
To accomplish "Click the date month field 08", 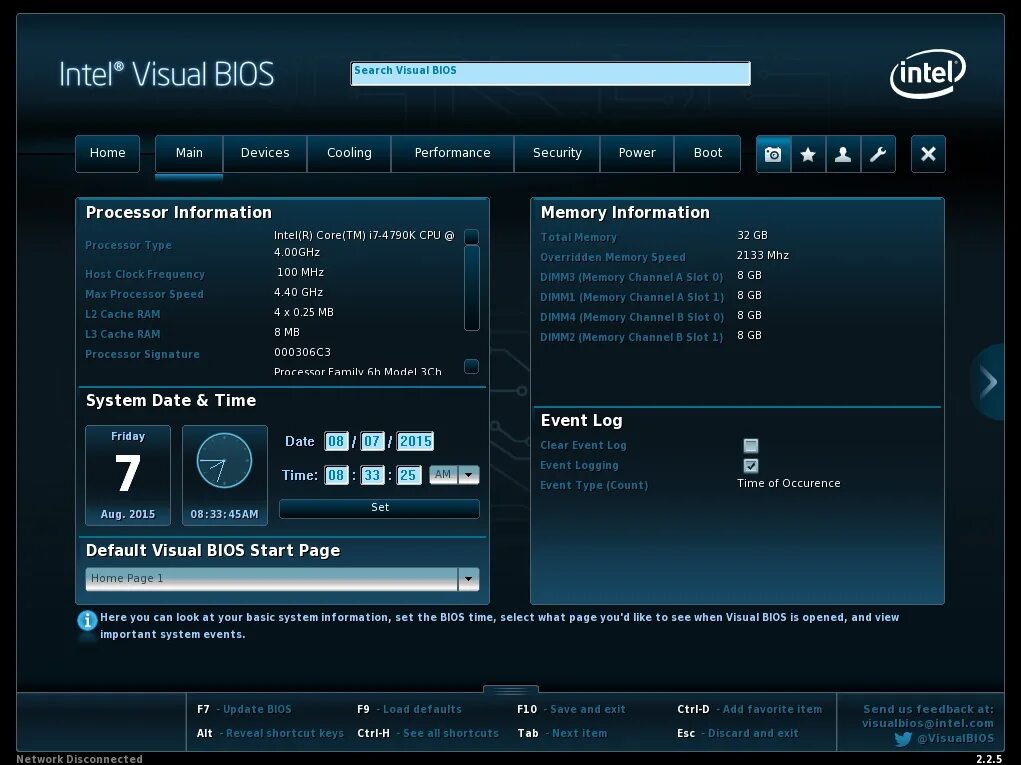I will click(x=336, y=441).
